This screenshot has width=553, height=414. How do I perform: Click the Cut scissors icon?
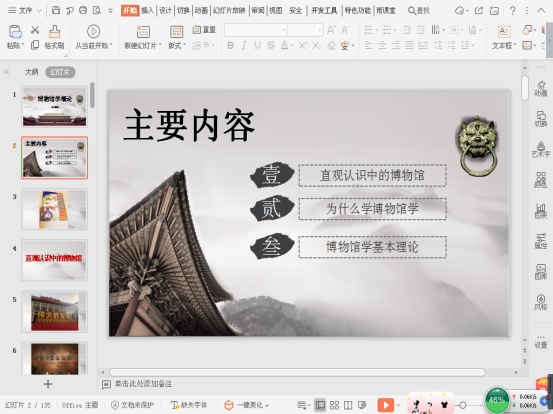pos(35,30)
